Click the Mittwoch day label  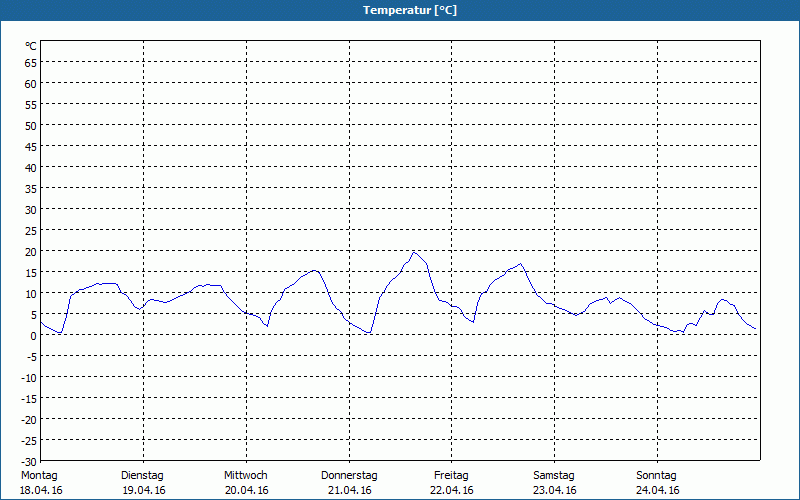(x=246, y=476)
